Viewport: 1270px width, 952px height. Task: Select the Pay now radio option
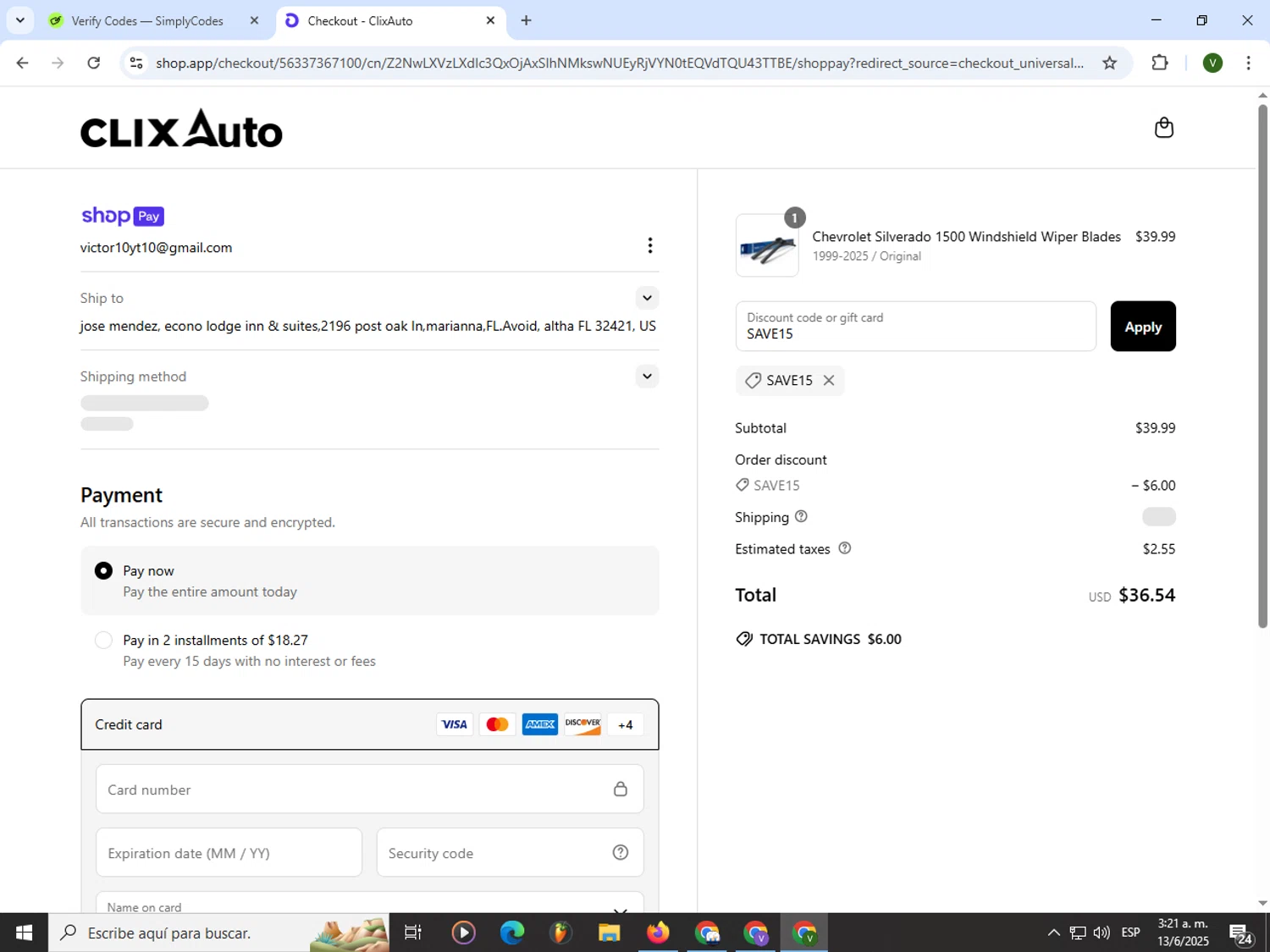click(103, 571)
